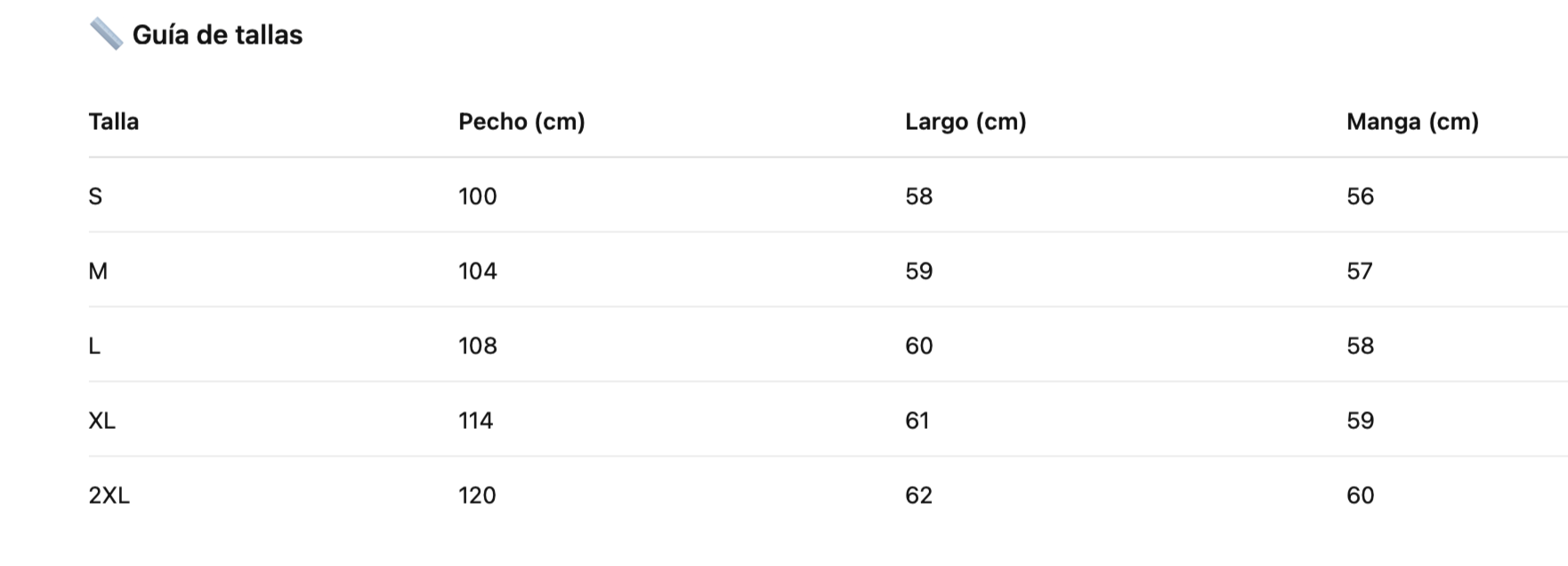
Task: Click Pecho value 108 for size L
Action: point(478,345)
